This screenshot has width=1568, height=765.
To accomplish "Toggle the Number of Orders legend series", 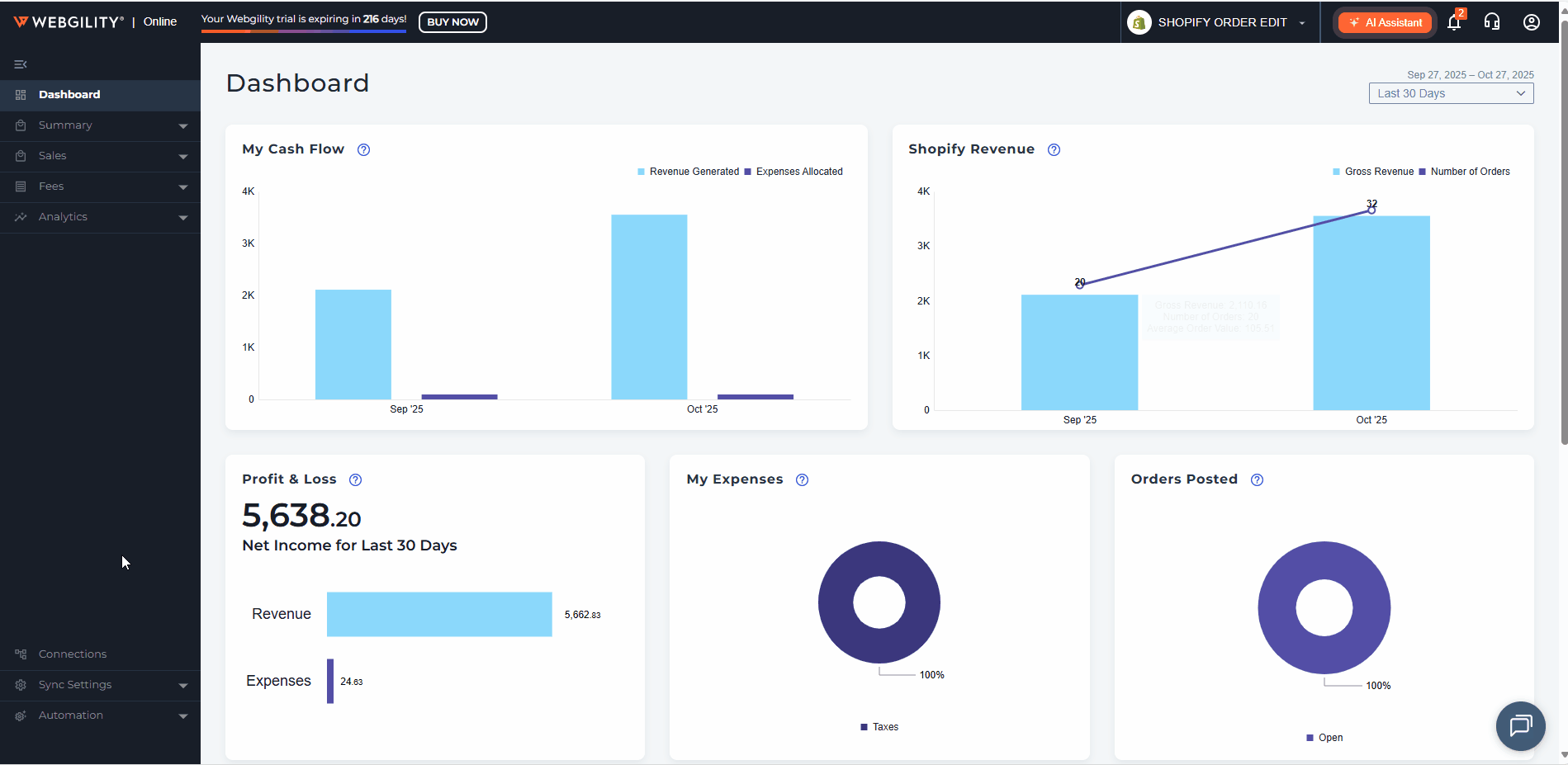I will [x=1469, y=172].
